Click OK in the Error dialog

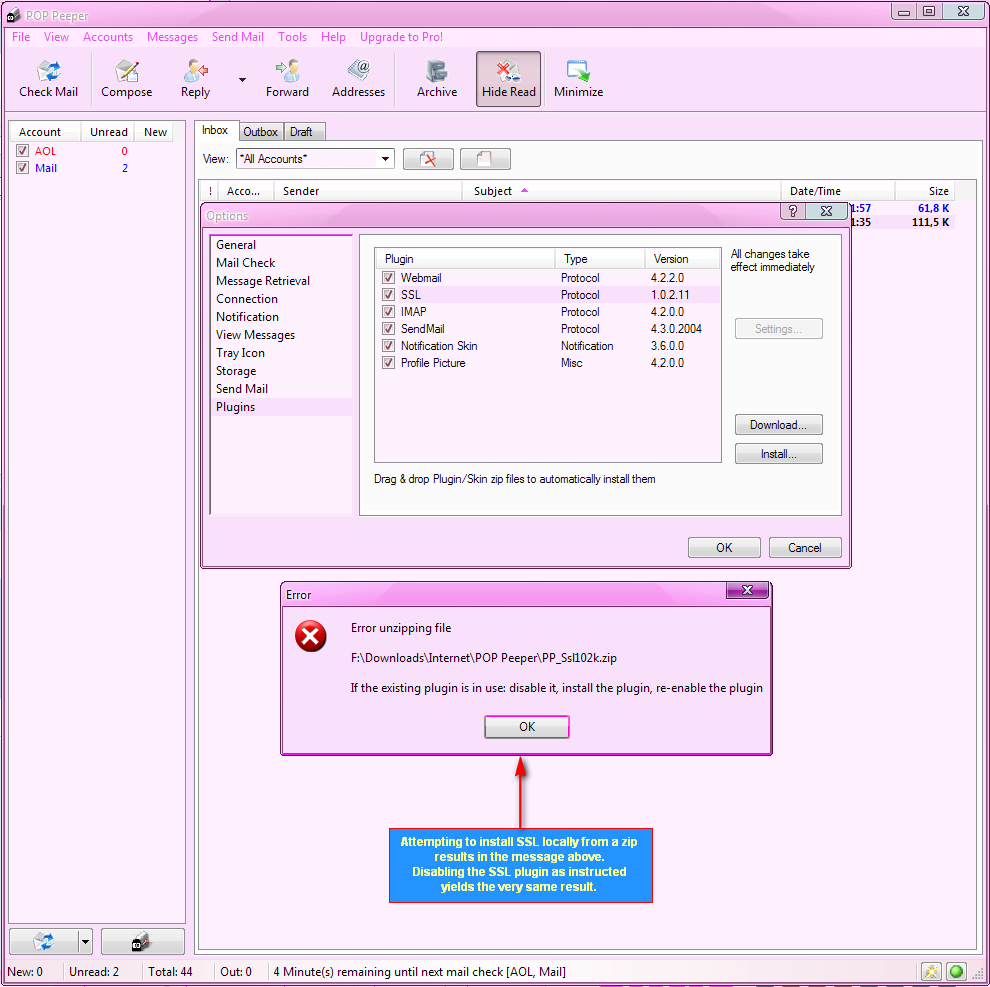527,726
